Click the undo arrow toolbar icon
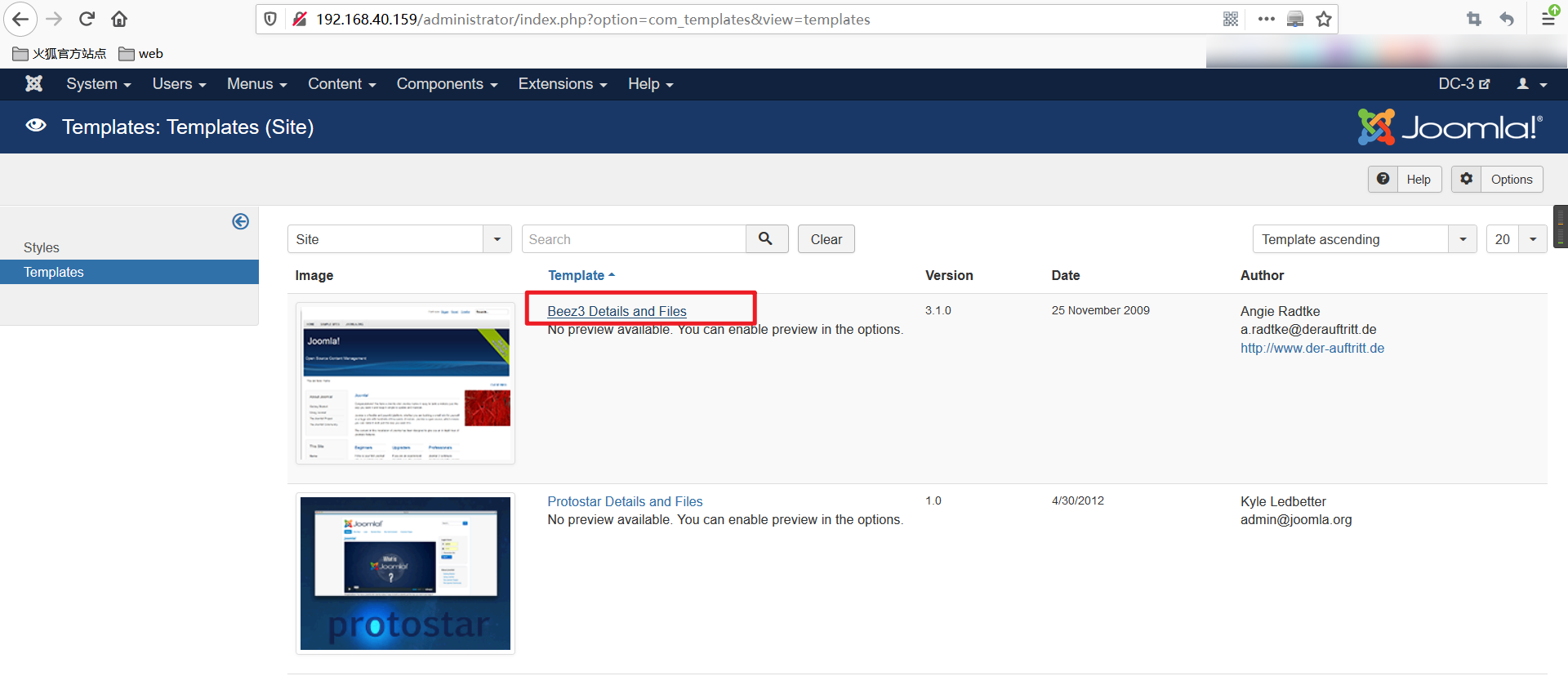Screen dimensions: 1568x676 coord(1507,19)
